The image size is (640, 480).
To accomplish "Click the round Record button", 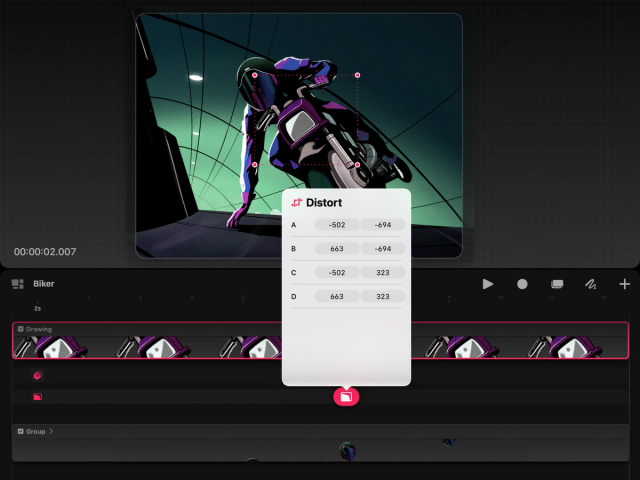I will click(x=522, y=284).
